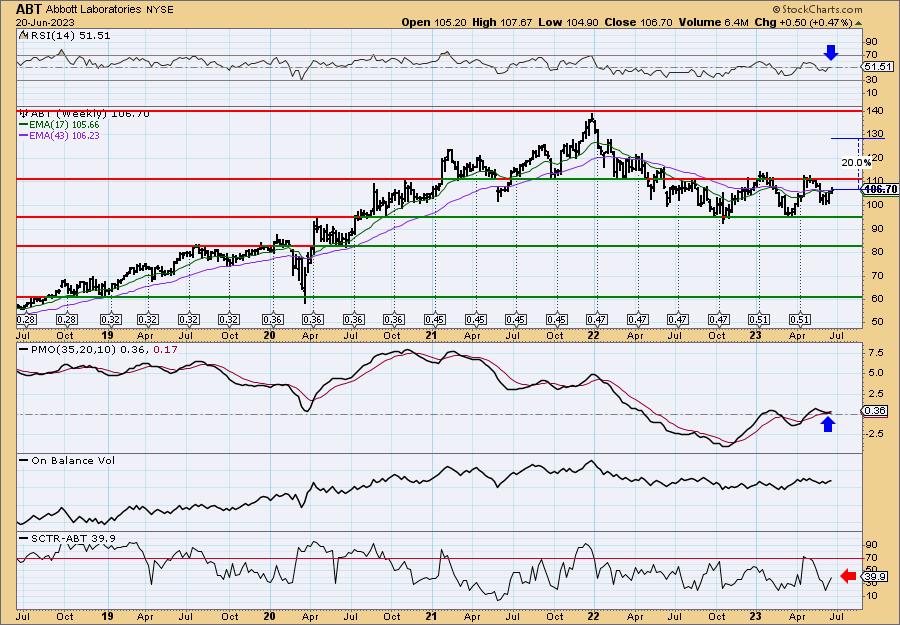Image resolution: width=900 pixels, height=625 pixels.
Task: Click the purple line swatch for EMA(43)
Action: click(24, 135)
